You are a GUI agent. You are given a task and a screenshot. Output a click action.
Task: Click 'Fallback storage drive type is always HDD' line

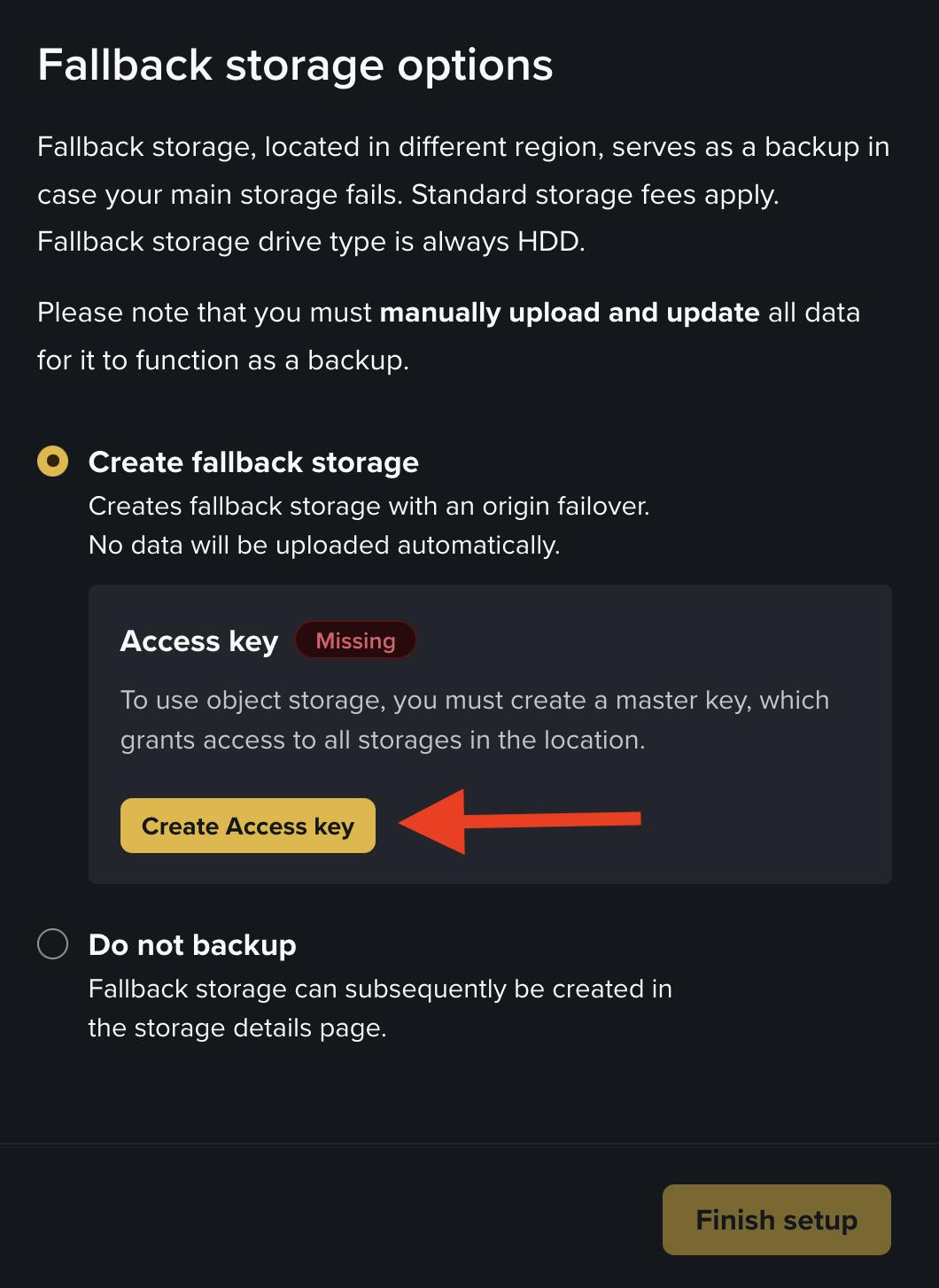point(311,242)
